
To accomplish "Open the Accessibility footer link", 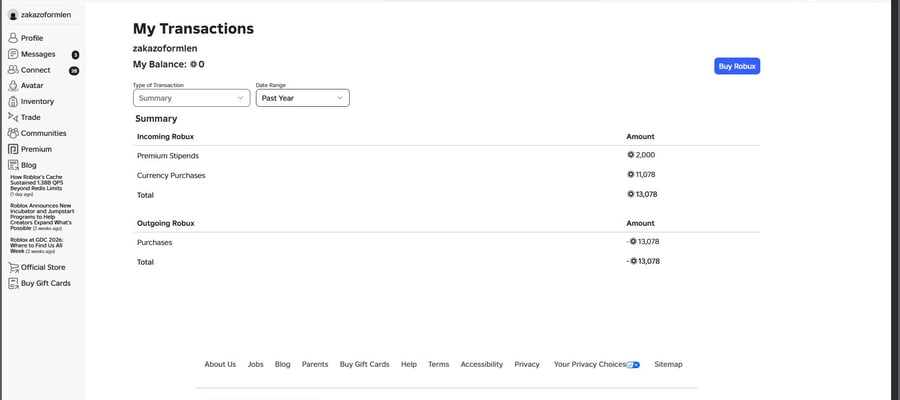I will click(x=482, y=364).
